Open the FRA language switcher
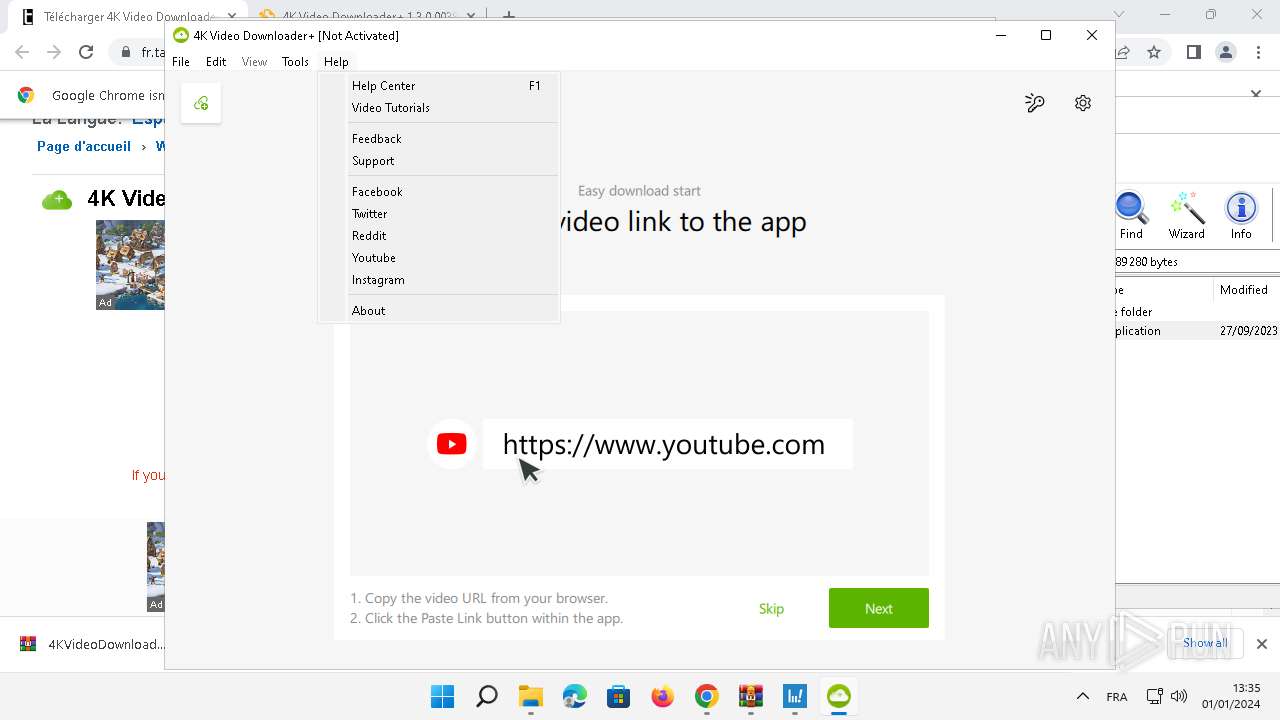The image size is (1280, 720). pyautogui.click(x=1117, y=697)
